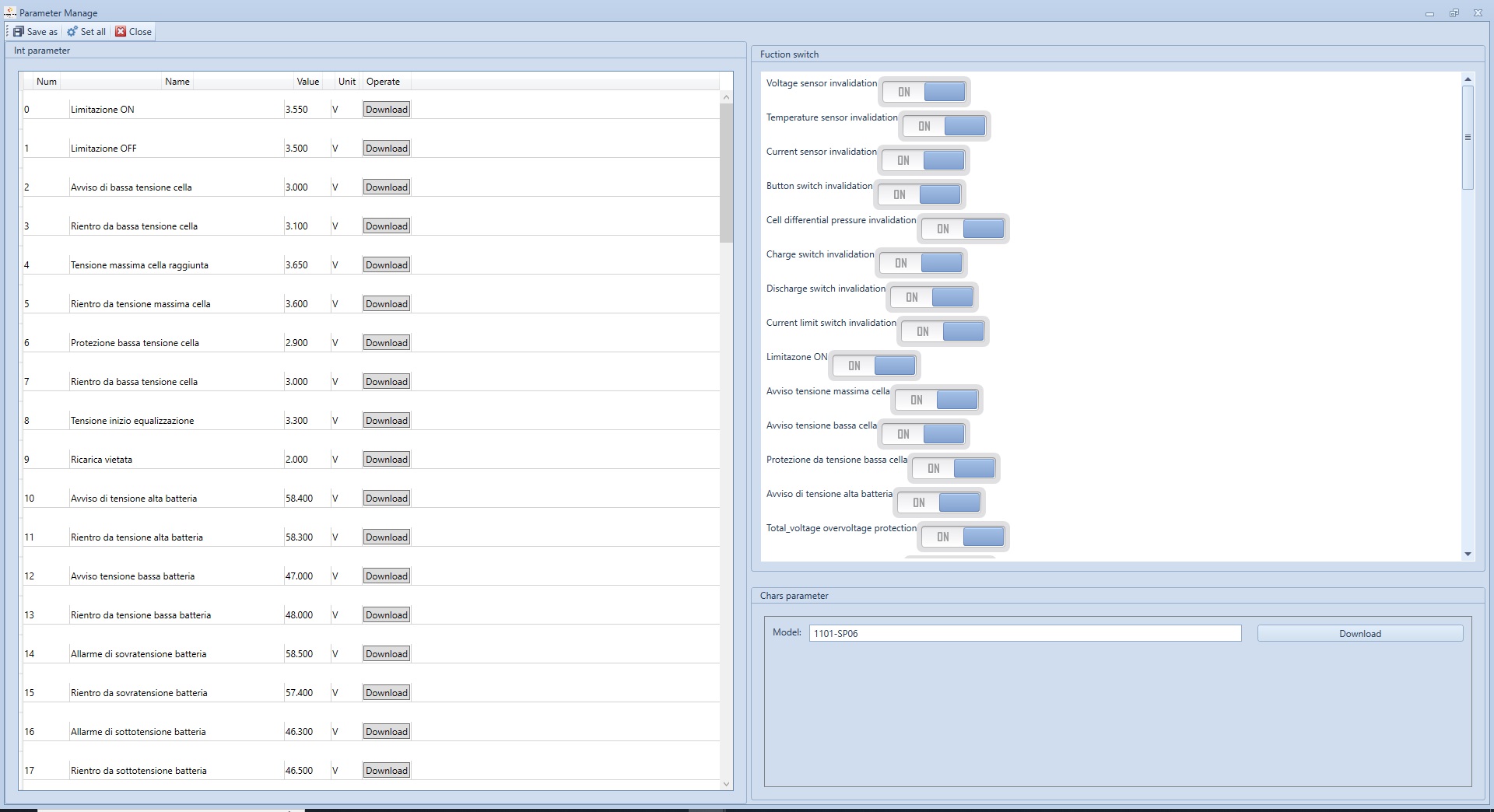Viewport: 1494px width, 812px height.
Task: Click the Model download button
Action: [1359, 634]
